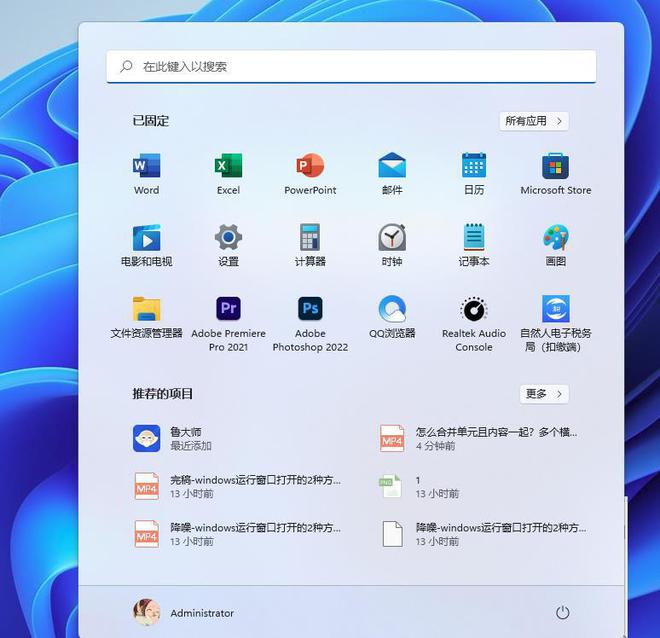660x638 pixels.
Task: Open PowerPoint pinned app
Action: pyautogui.click(x=310, y=173)
